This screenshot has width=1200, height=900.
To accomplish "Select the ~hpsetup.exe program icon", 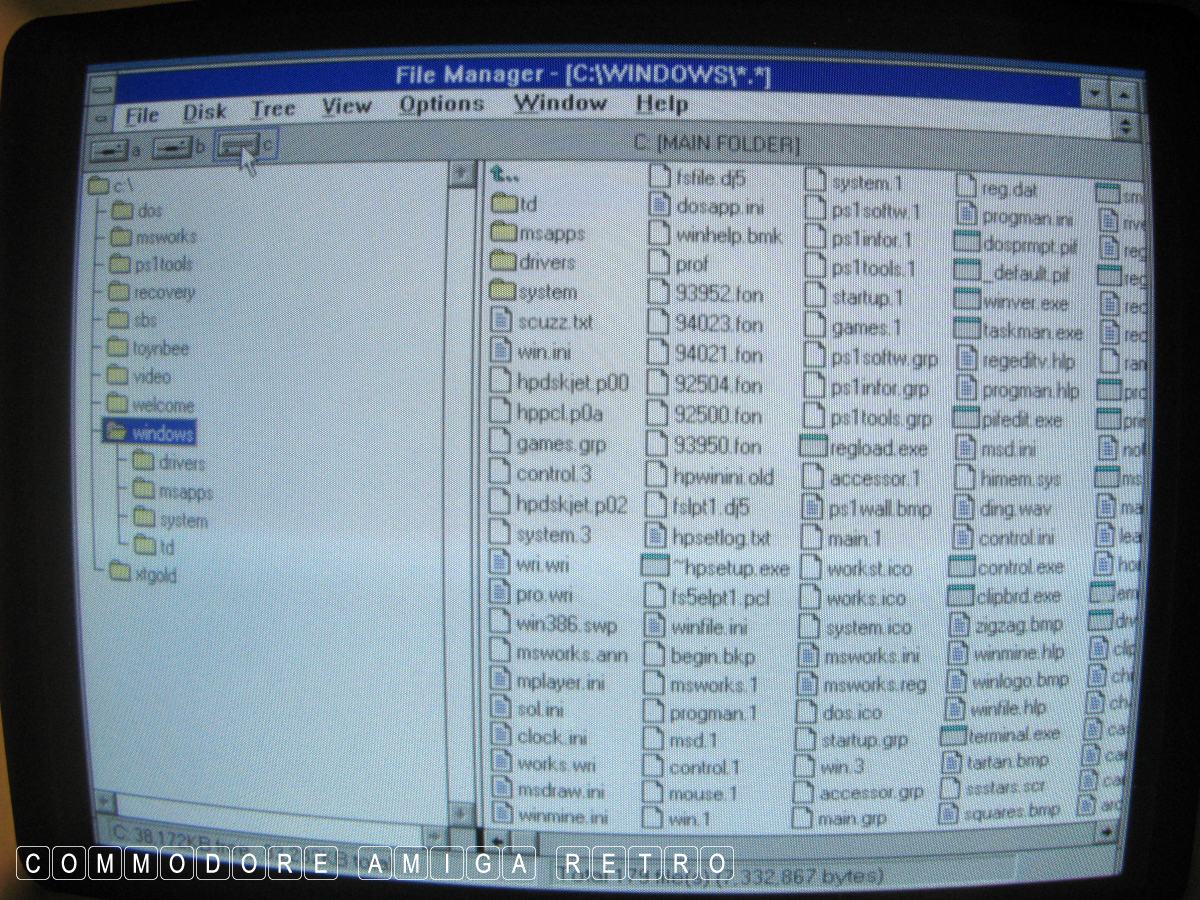I will [x=654, y=567].
